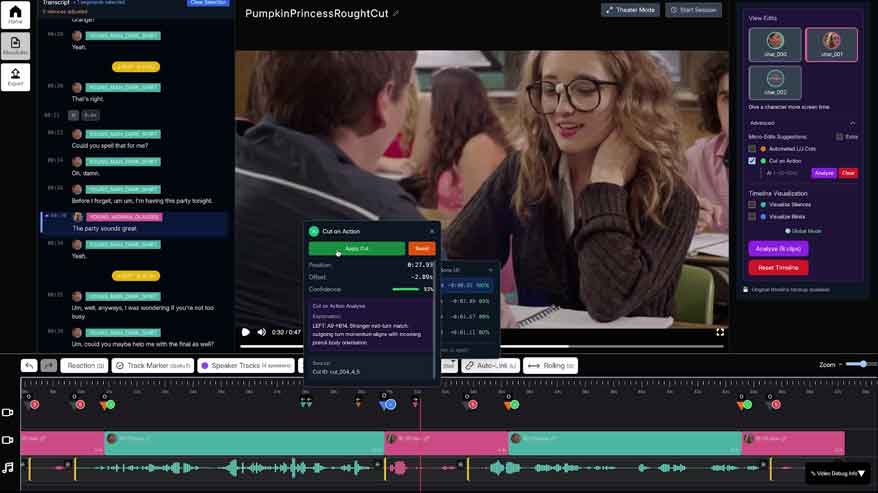Click the undo arrow in the timeline toolbar
The image size is (878, 493).
tap(29, 365)
